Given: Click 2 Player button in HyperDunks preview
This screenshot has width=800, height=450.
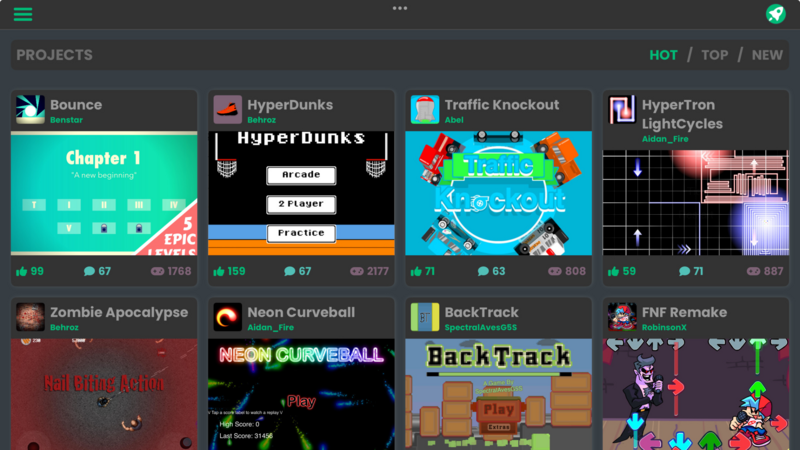Looking at the screenshot, I should pos(301,204).
